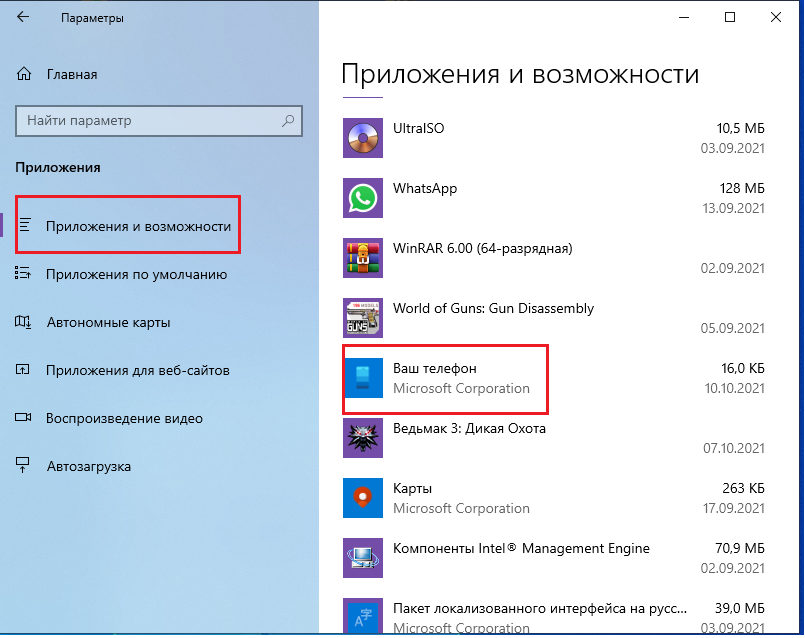Click the Russian language pack icon
This screenshot has height=638, width=805.
362,616
